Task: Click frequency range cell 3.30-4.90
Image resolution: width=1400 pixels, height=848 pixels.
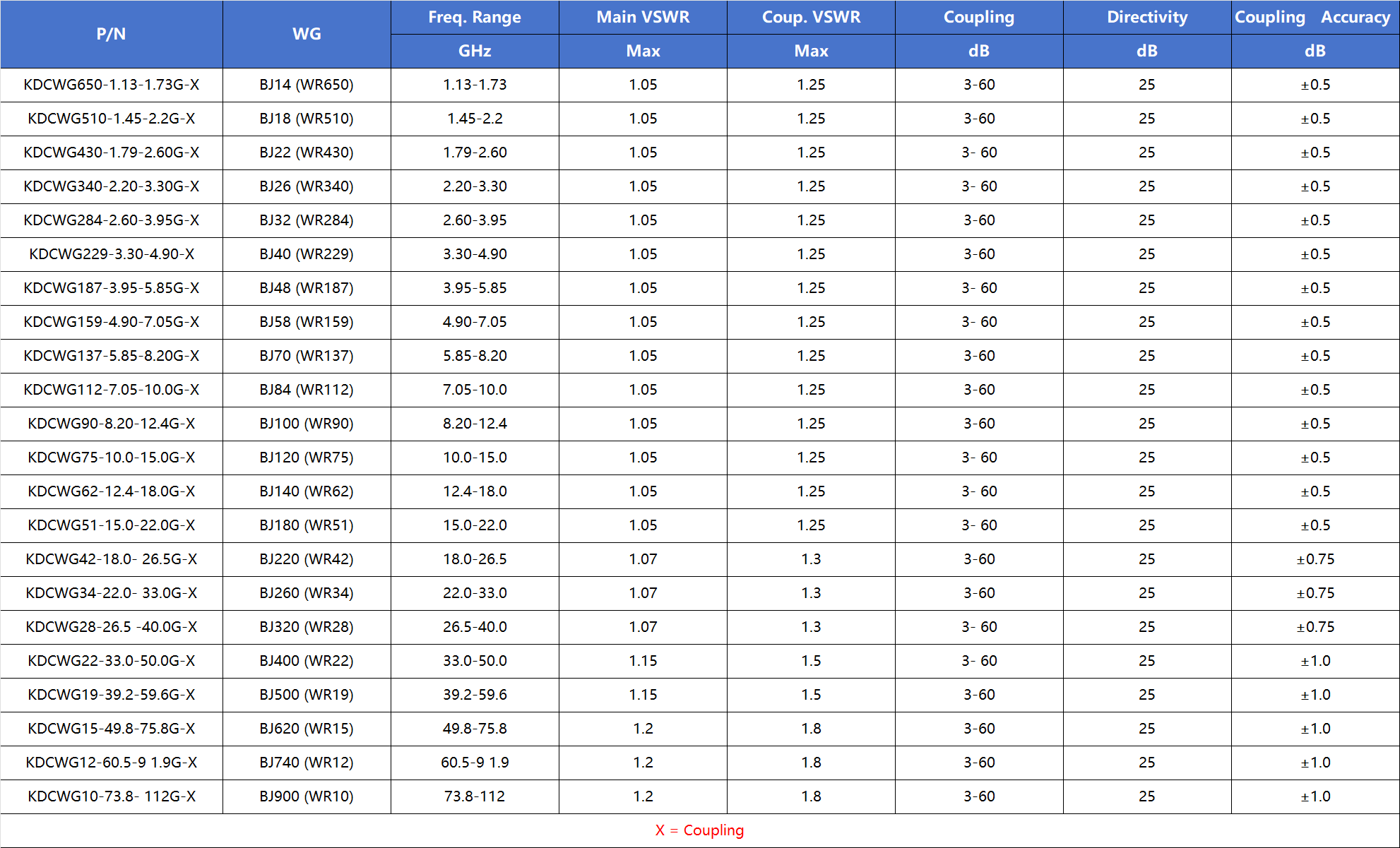Action: coord(475,254)
